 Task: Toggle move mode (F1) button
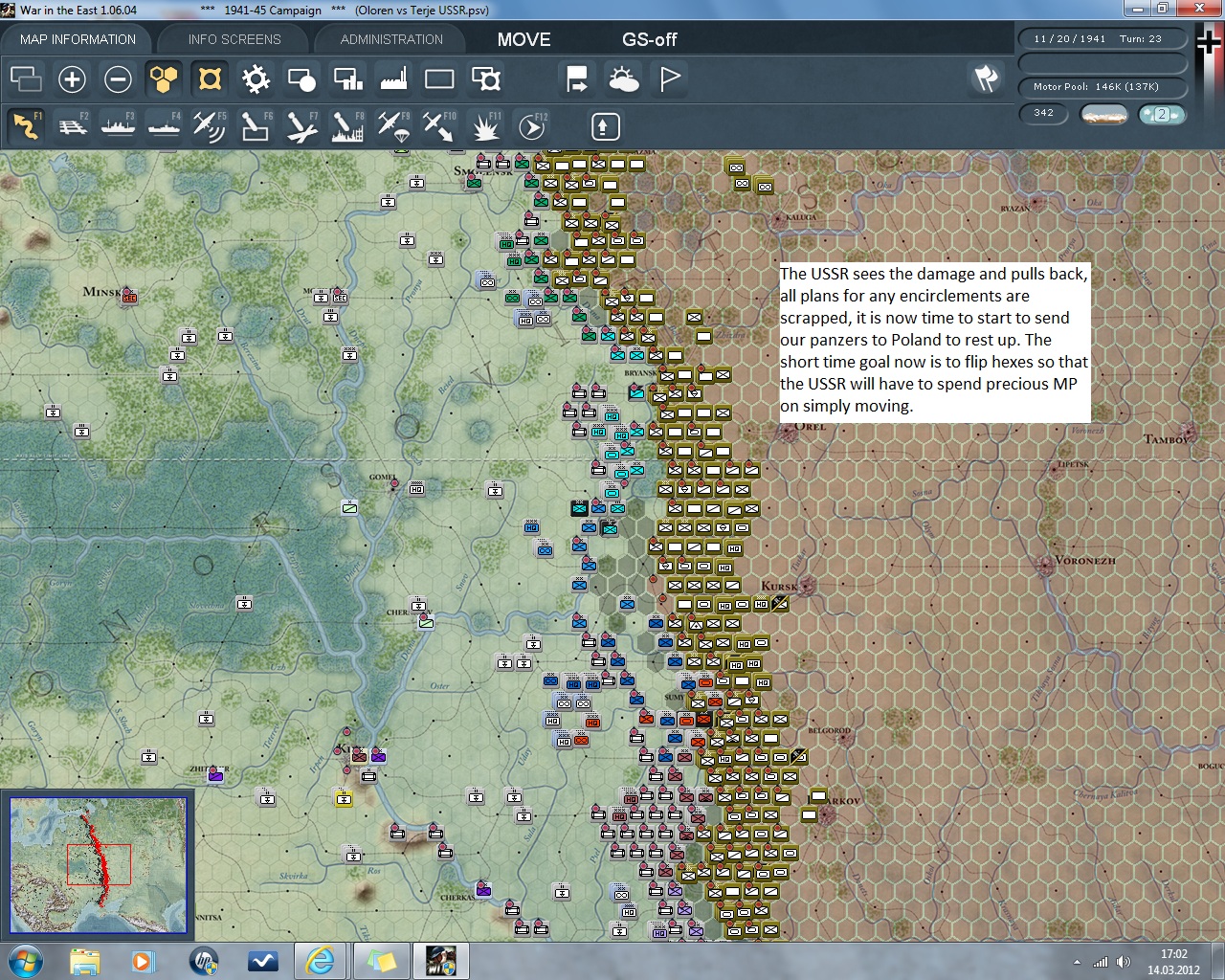[27, 126]
